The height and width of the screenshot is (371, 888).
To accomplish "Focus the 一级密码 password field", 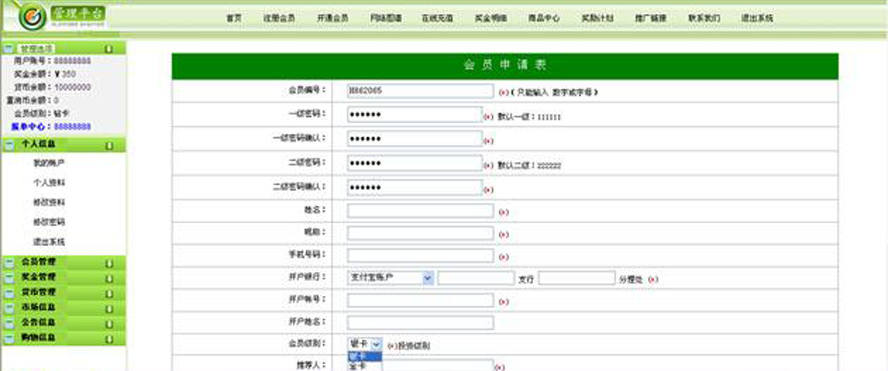I will (415, 115).
